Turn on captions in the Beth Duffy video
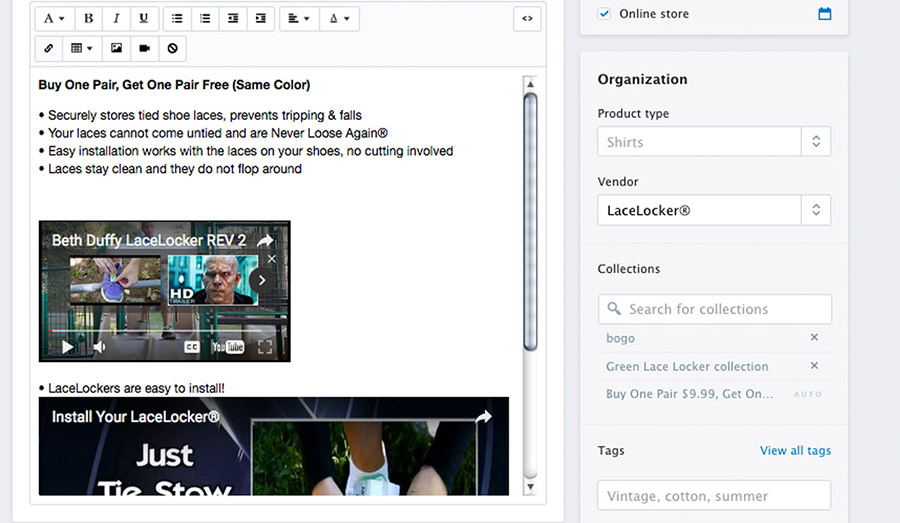900x523 pixels. click(x=191, y=347)
